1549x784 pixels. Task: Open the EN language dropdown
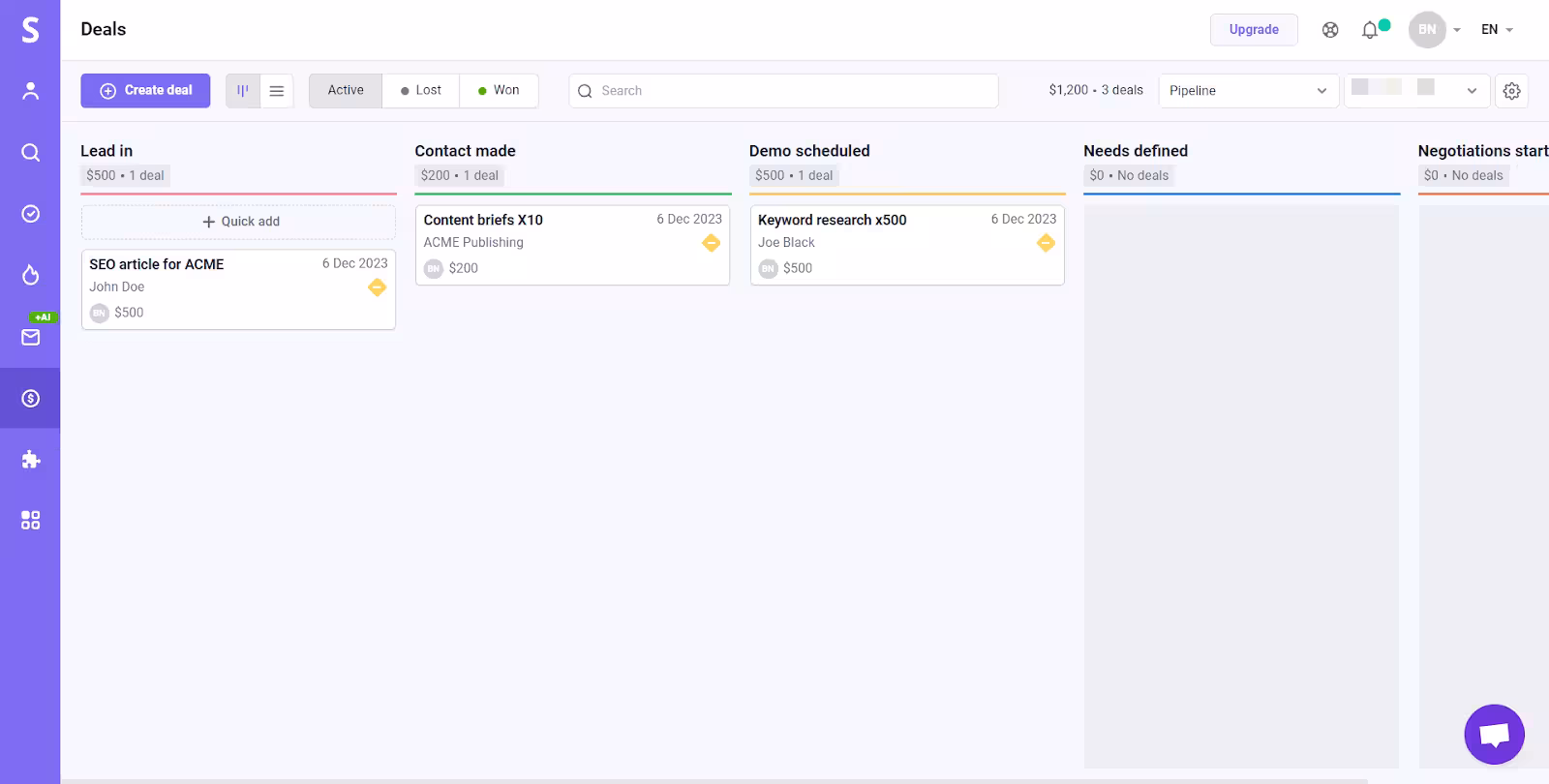coord(1497,30)
